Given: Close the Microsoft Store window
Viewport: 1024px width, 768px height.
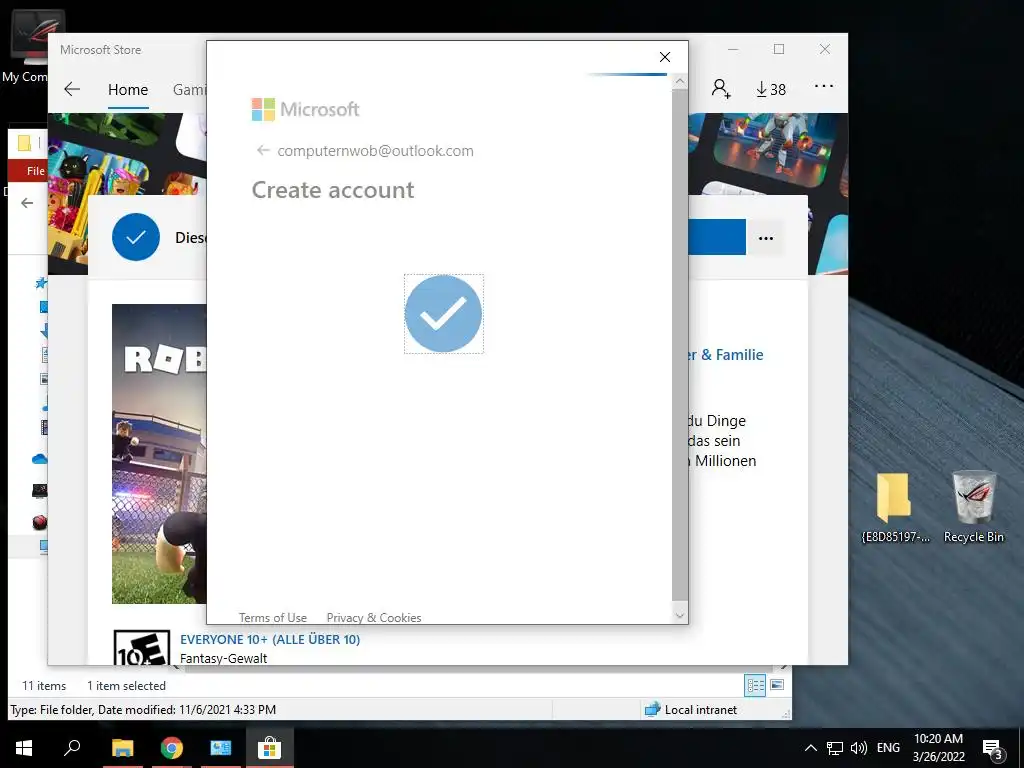Looking at the screenshot, I should [x=825, y=50].
